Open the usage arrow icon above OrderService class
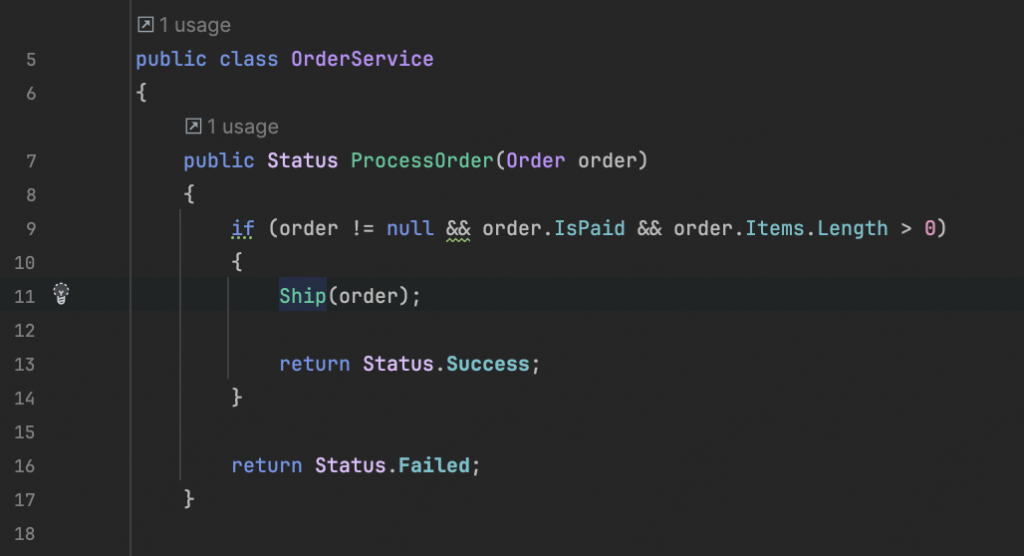The height and width of the screenshot is (556, 1024). 145,25
